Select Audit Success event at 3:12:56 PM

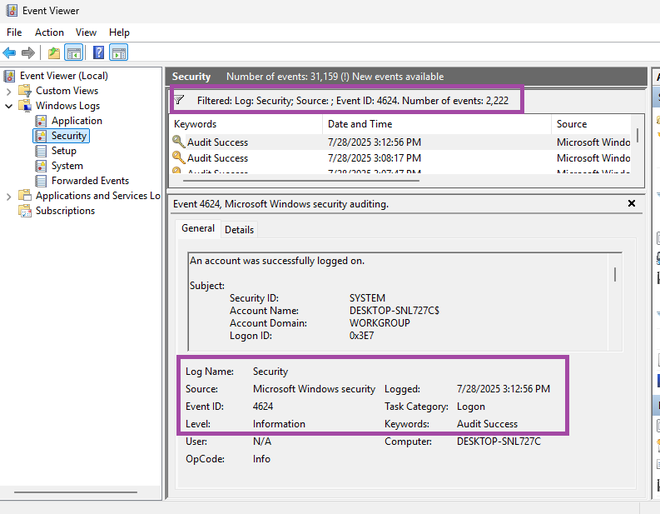click(400, 142)
